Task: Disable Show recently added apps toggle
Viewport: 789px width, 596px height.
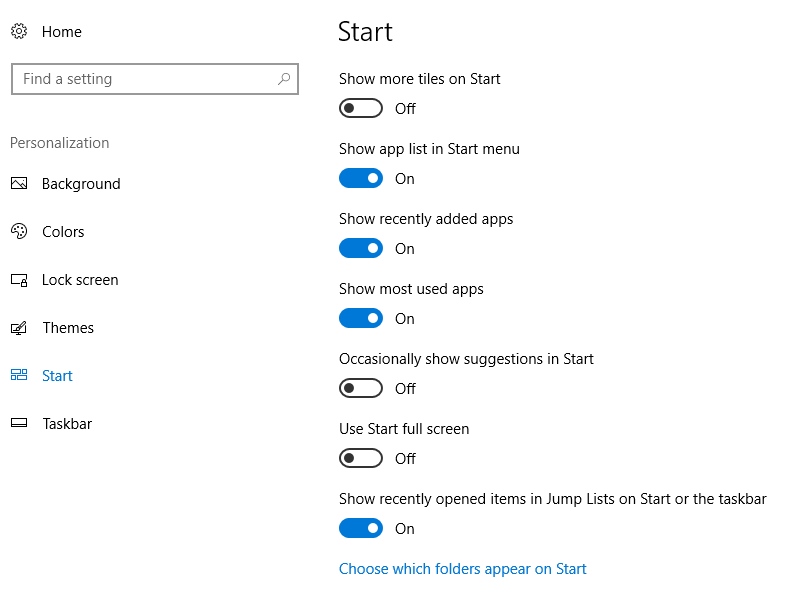Action: (x=361, y=248)
